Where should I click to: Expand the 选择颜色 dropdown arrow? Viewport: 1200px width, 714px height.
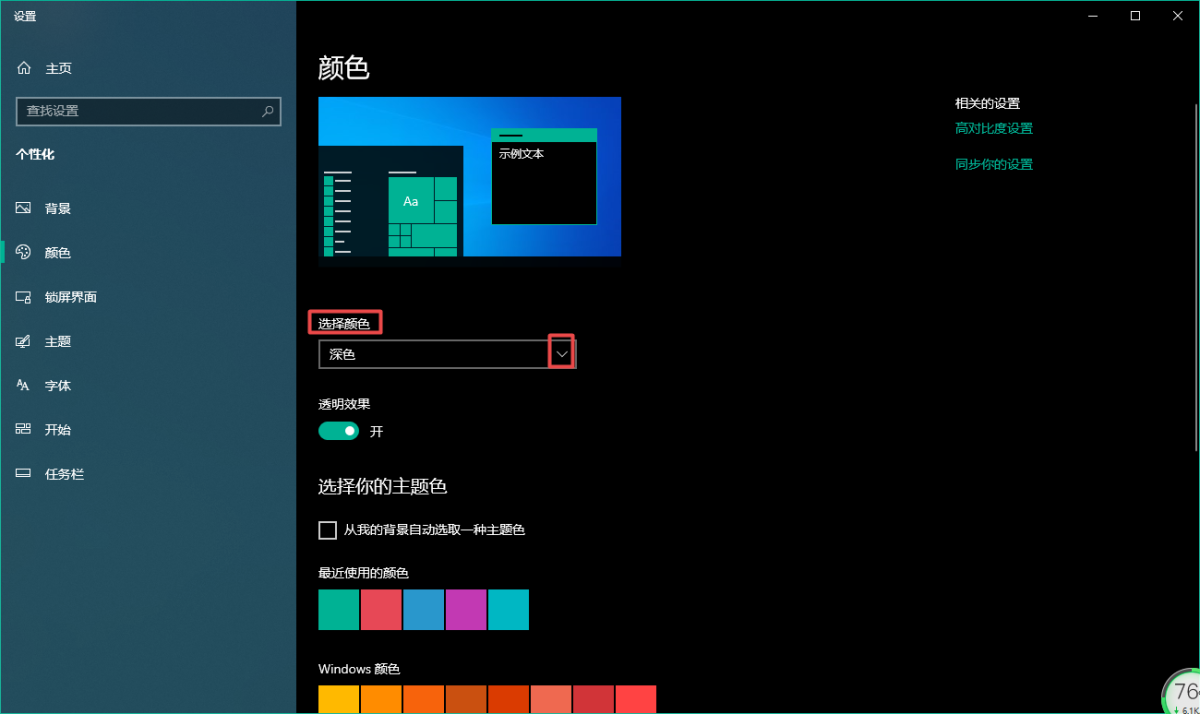[562, 354]
